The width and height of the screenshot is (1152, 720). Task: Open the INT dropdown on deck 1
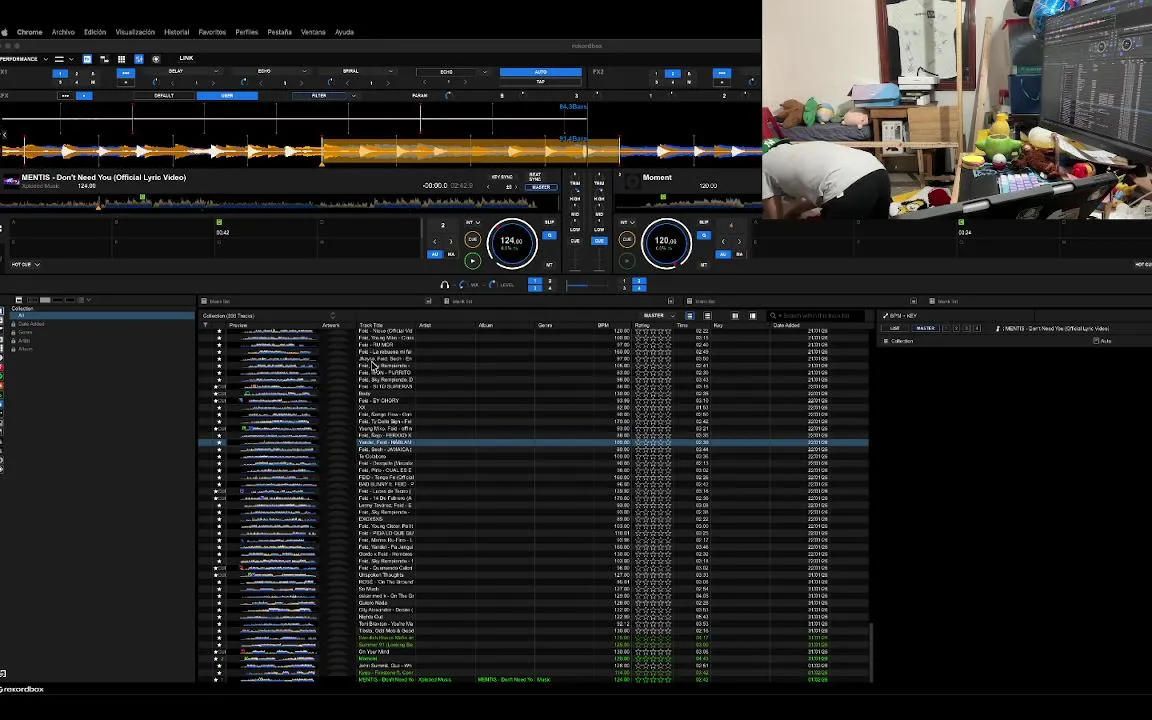(472, 223)
